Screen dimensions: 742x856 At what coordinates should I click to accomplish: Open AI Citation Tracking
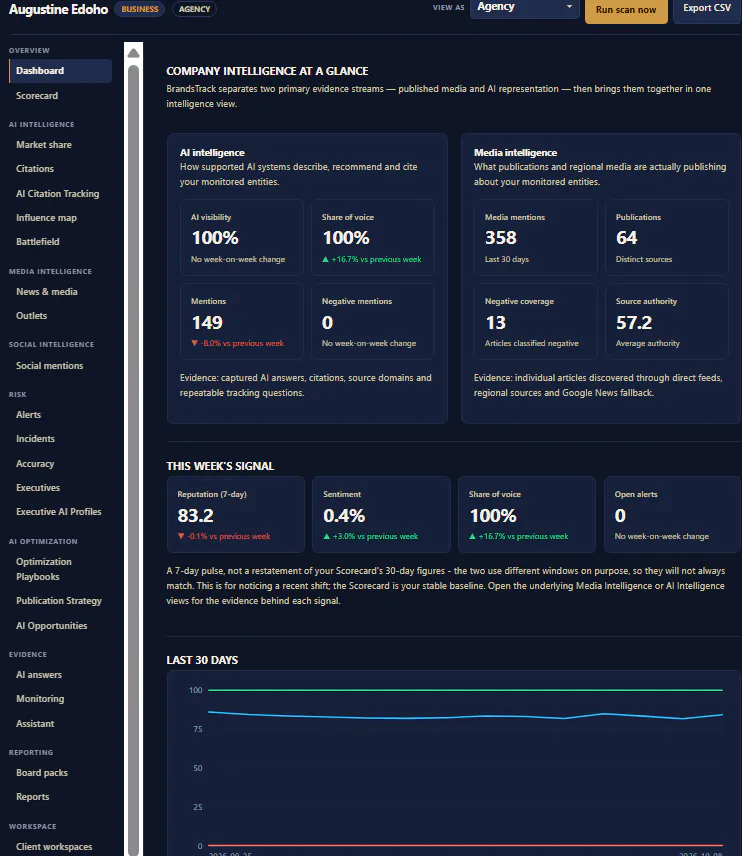60,194
